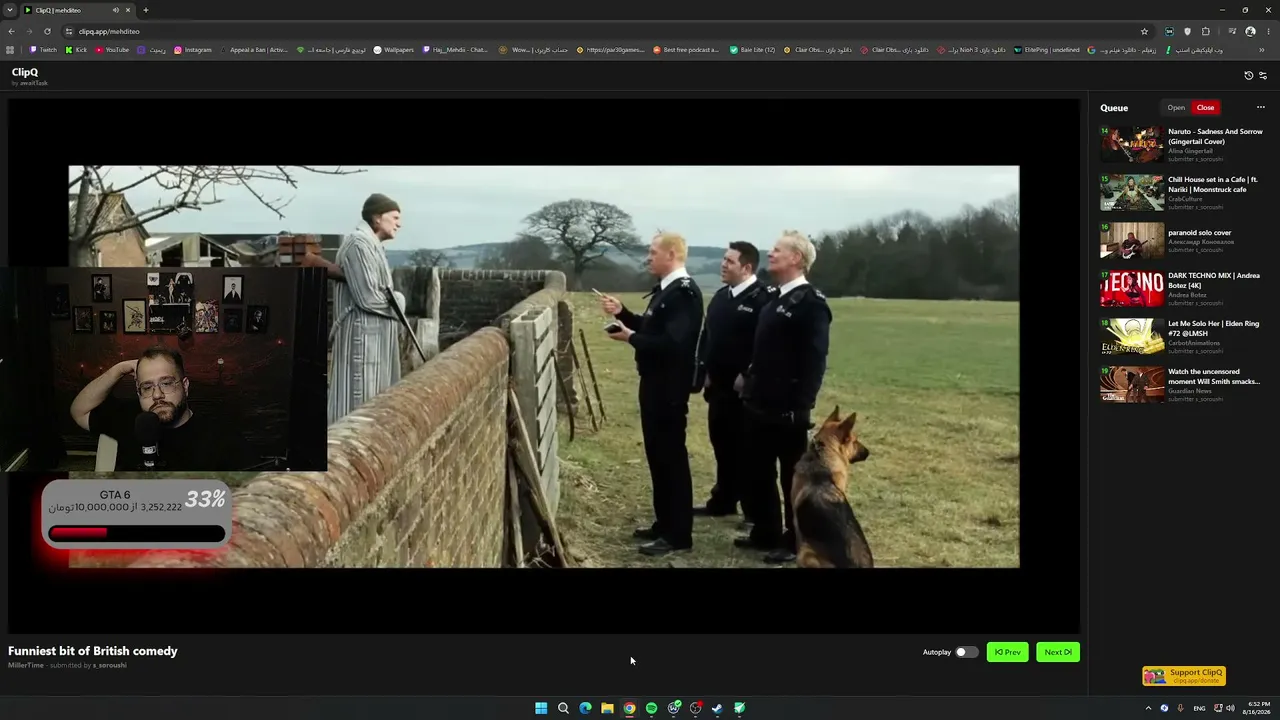Expand the system tray hidden icons chevron
The image size is (1280, 720).
(x=1148, y=708)
